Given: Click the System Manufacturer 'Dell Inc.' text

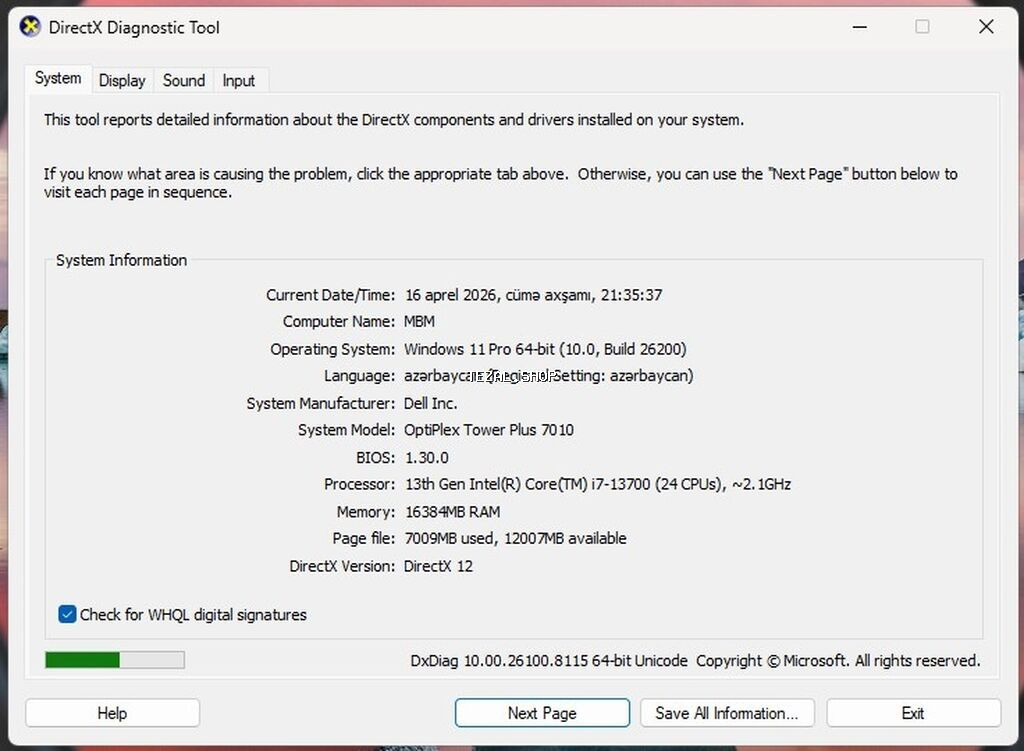Looking at the screenshot, I should coord(430,403).
